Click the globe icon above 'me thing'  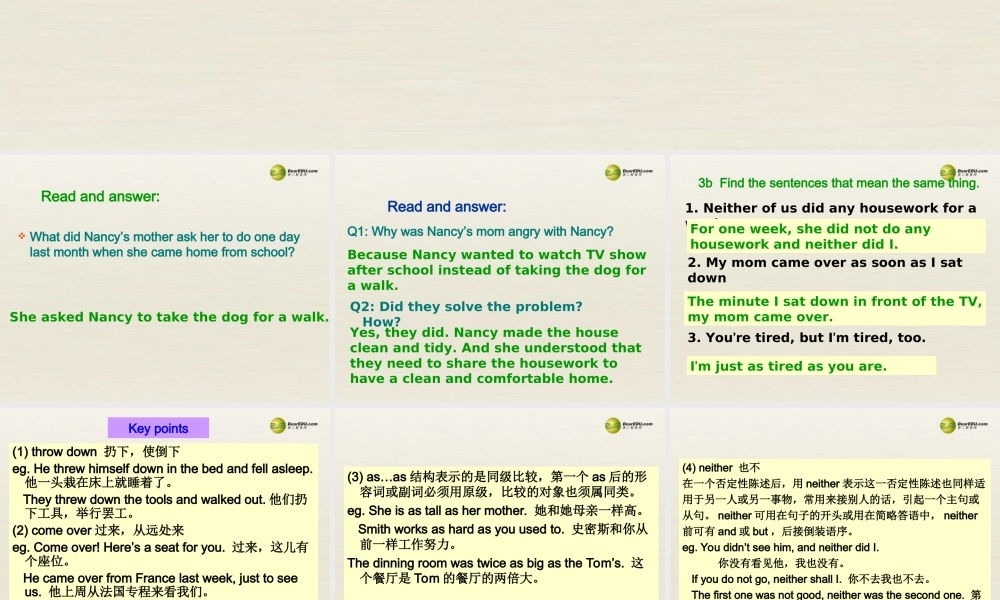click(950, 171)
